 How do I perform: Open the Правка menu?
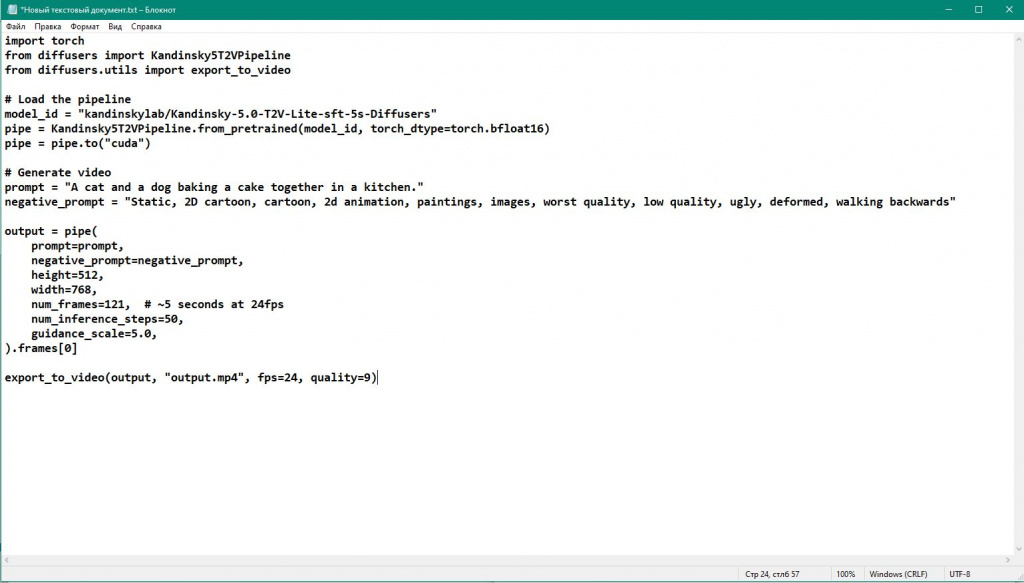[47, 27]
